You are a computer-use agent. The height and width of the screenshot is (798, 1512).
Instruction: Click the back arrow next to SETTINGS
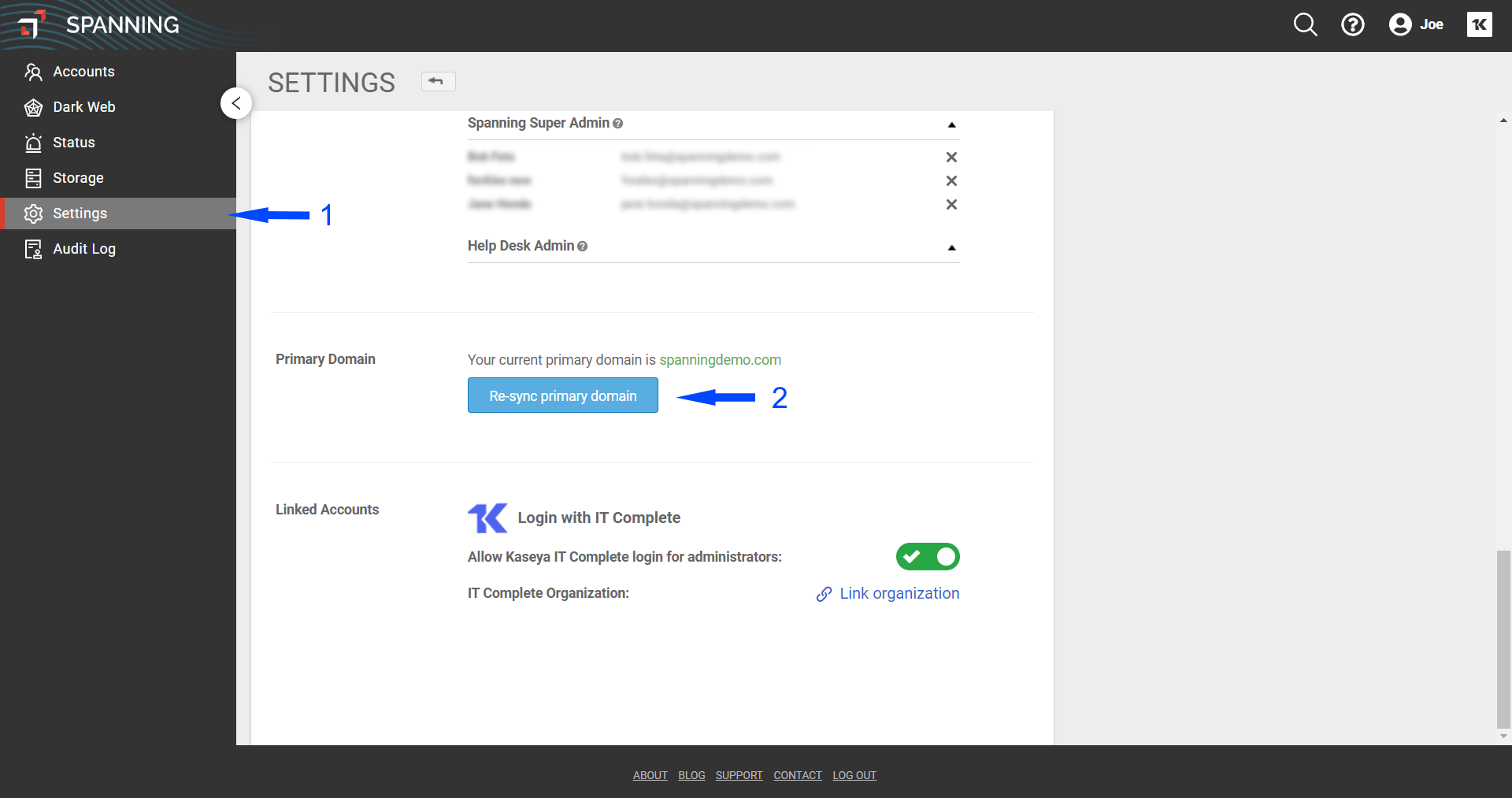[438, 81]
